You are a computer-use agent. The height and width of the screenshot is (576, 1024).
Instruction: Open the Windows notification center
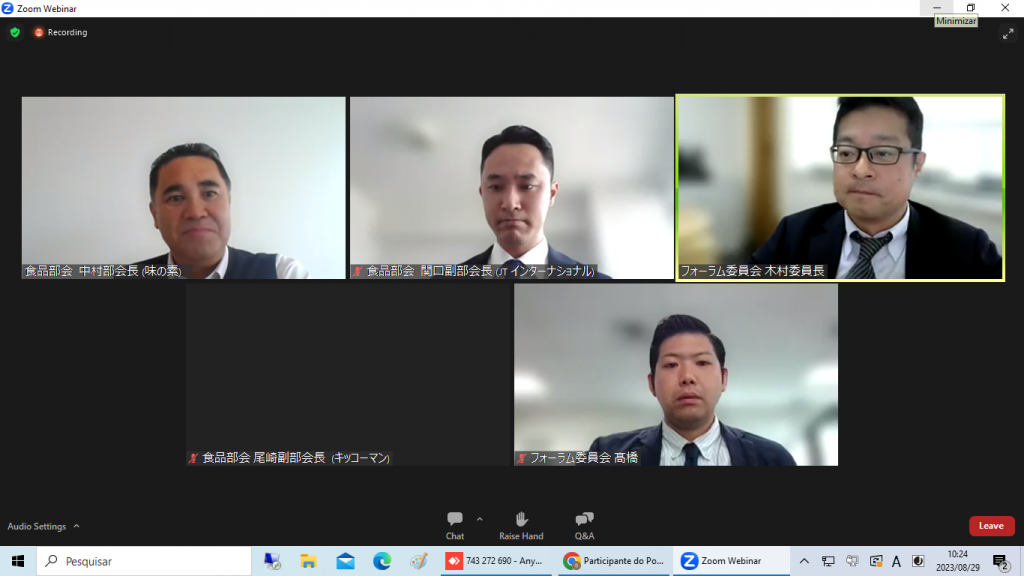[x=999, y=561]
